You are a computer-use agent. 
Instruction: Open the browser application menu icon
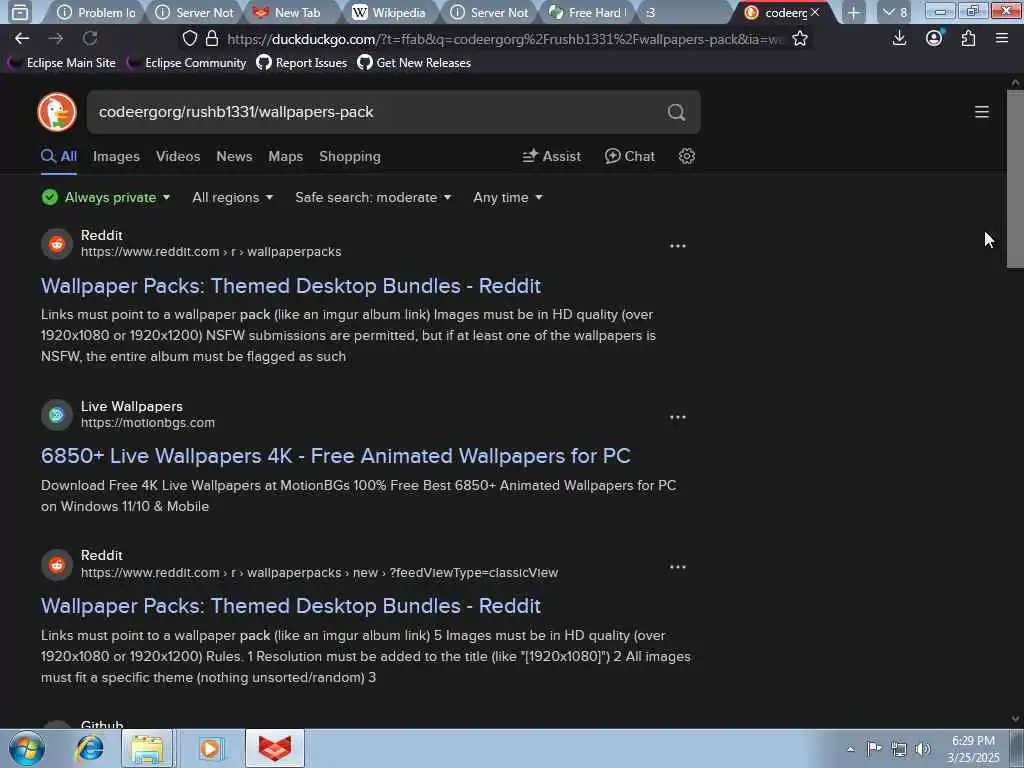point(1002,39)
